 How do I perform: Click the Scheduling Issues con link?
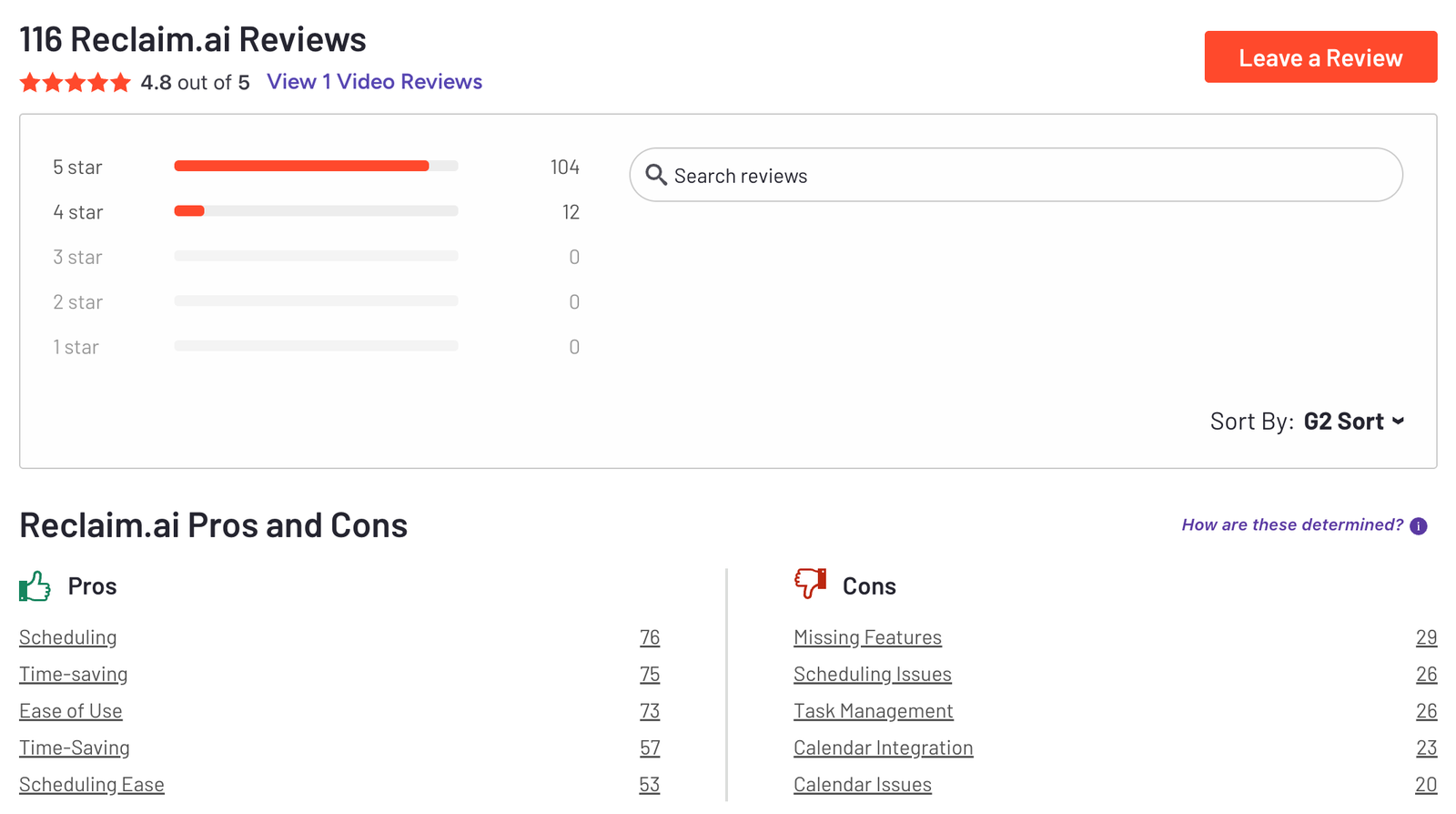coord(872,675)
